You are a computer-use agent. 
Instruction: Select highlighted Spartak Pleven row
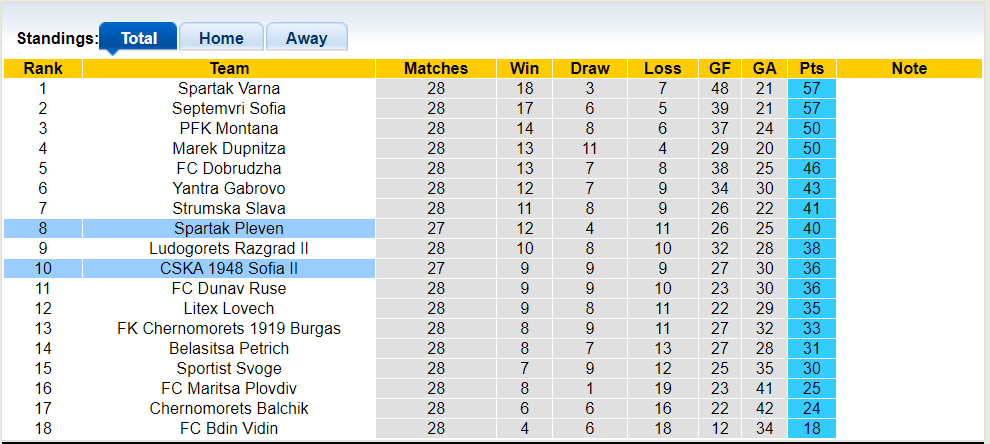coord(229,228)
